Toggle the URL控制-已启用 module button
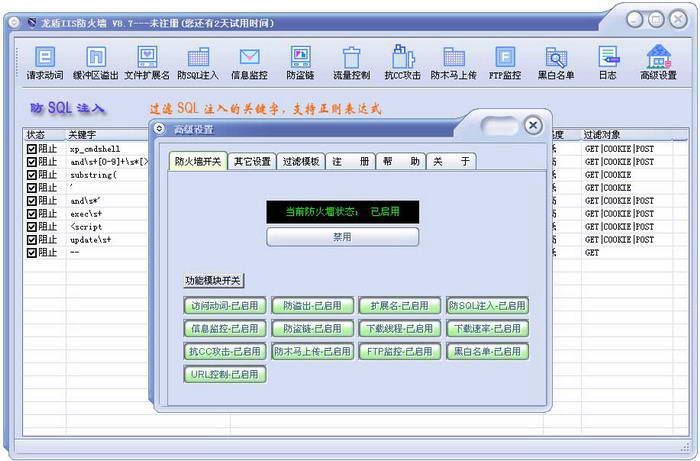700x461 pixels. (x=225, y=374)
